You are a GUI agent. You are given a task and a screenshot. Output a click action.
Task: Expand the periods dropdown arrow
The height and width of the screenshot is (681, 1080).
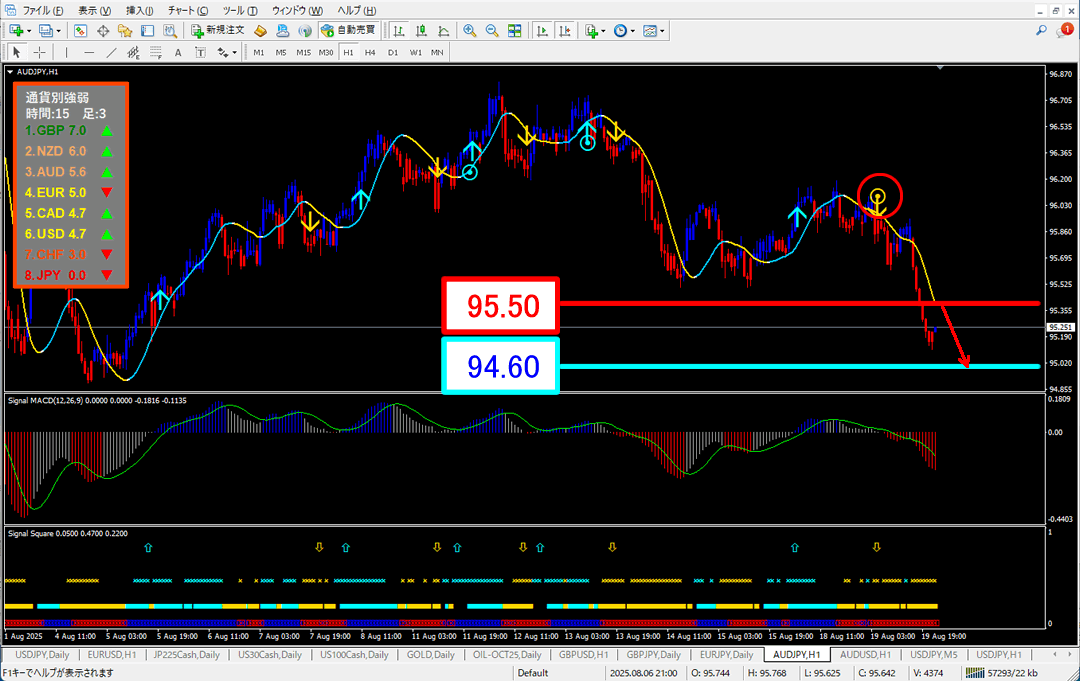point(632,31)
